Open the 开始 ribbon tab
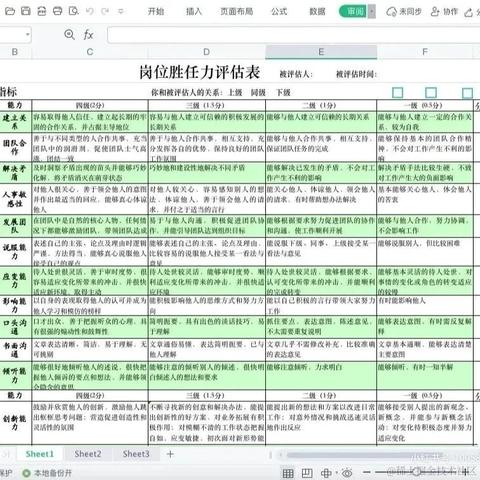The image size is (480, 480). pyautogui.click(x=156, y=12)
